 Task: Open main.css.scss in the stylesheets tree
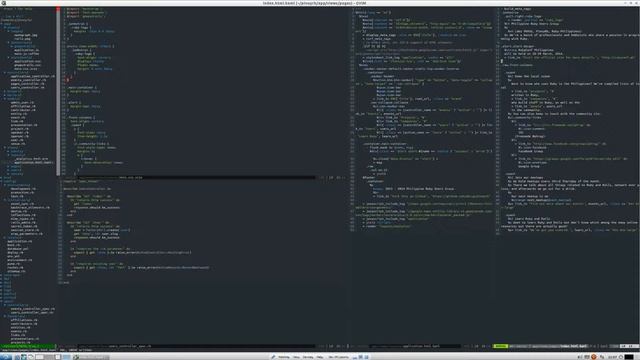25,69
